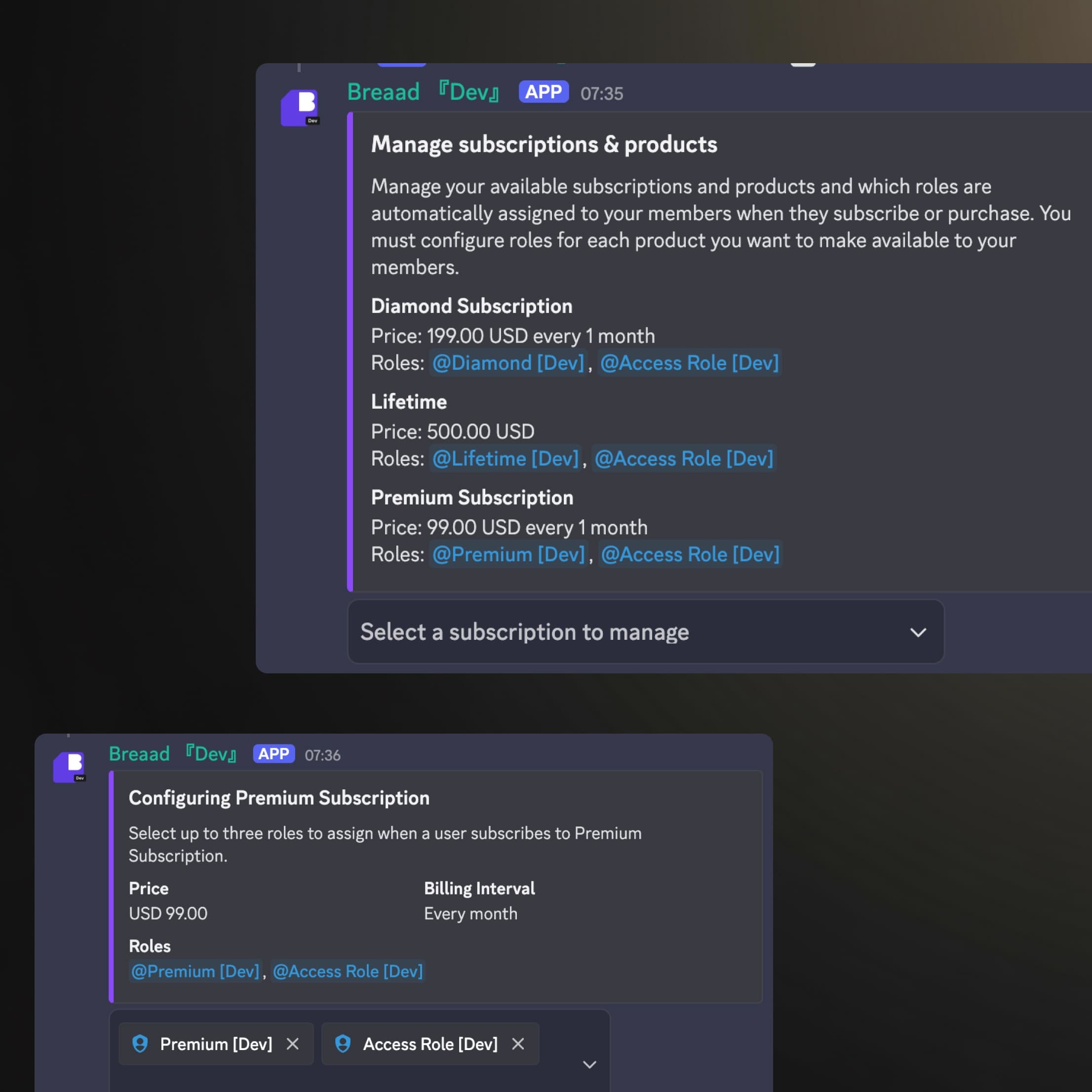Click Breaad Dev bot avatar in lower message
Viewport: 1092px width, 1092px height.
69,767
